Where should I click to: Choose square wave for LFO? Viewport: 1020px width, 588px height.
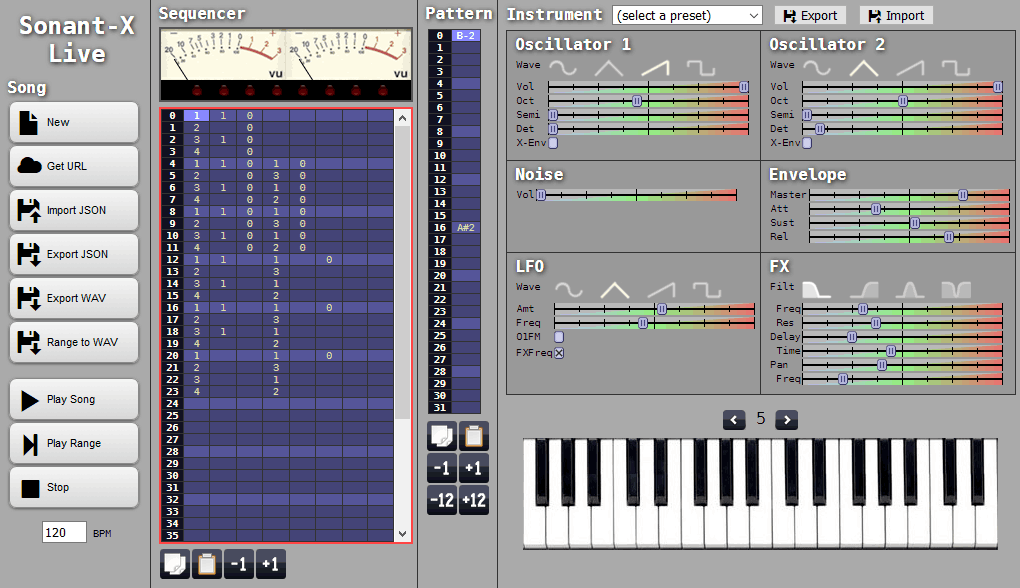click(x=707, y=289)
